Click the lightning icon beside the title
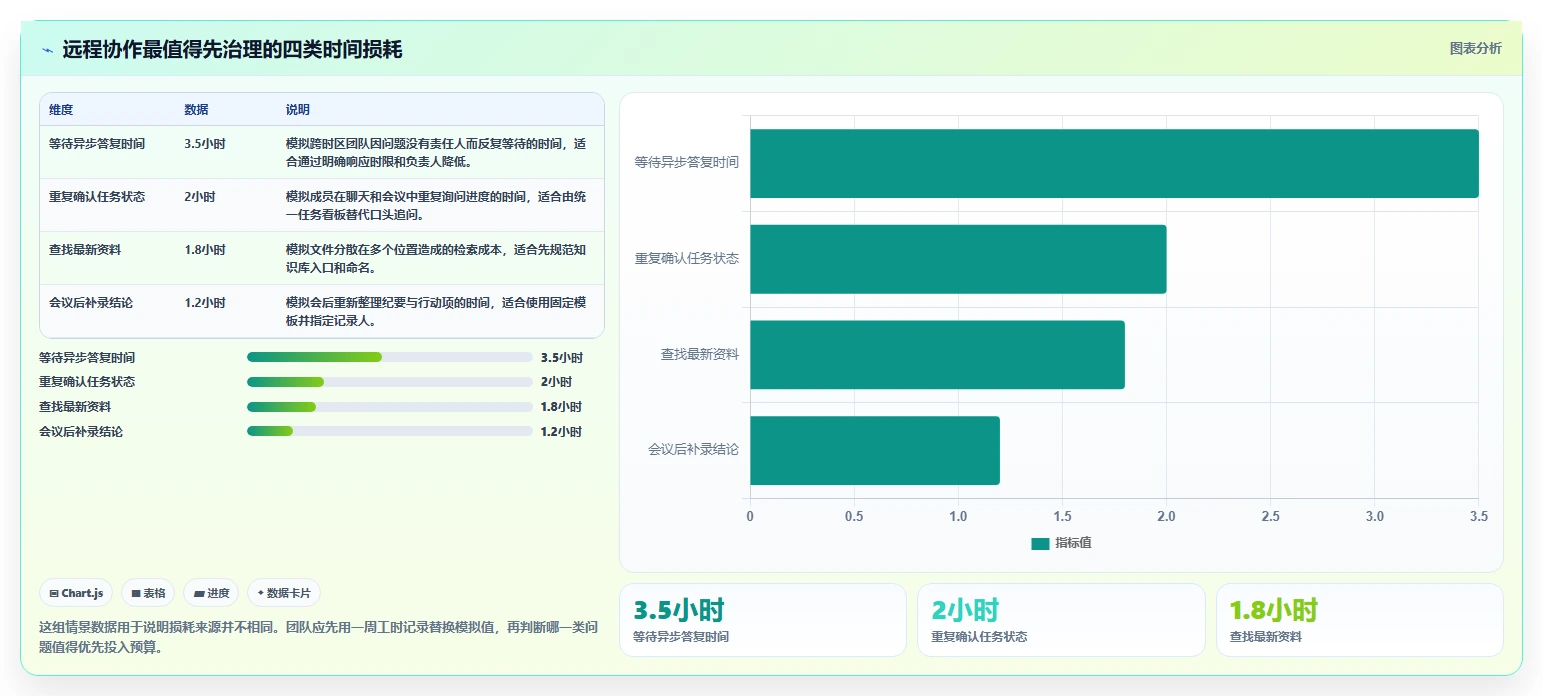The height and width of the screenshot is (696, 1543). pyautogui.click(x=48, y=50)
